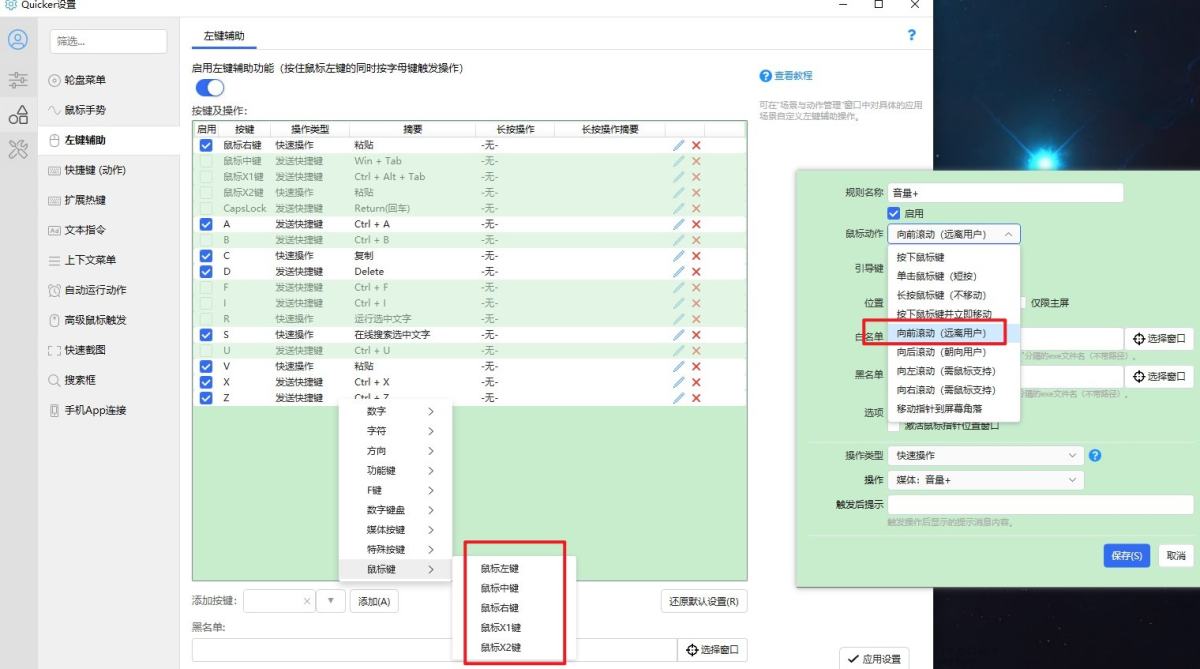Uncheck the 启用 checkbox in the rule dialog
Viewport: 1200px width, 669px height.
894,213
